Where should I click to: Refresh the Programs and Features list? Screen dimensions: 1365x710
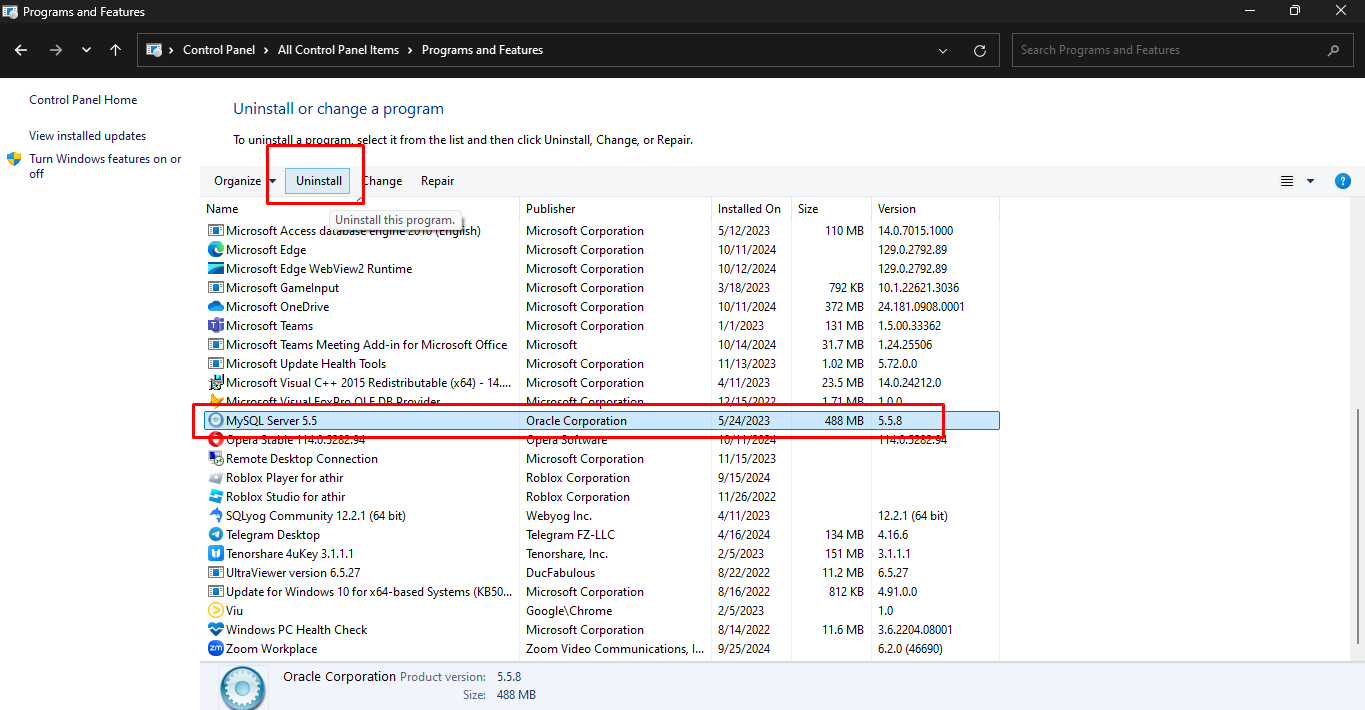point(980,50)
